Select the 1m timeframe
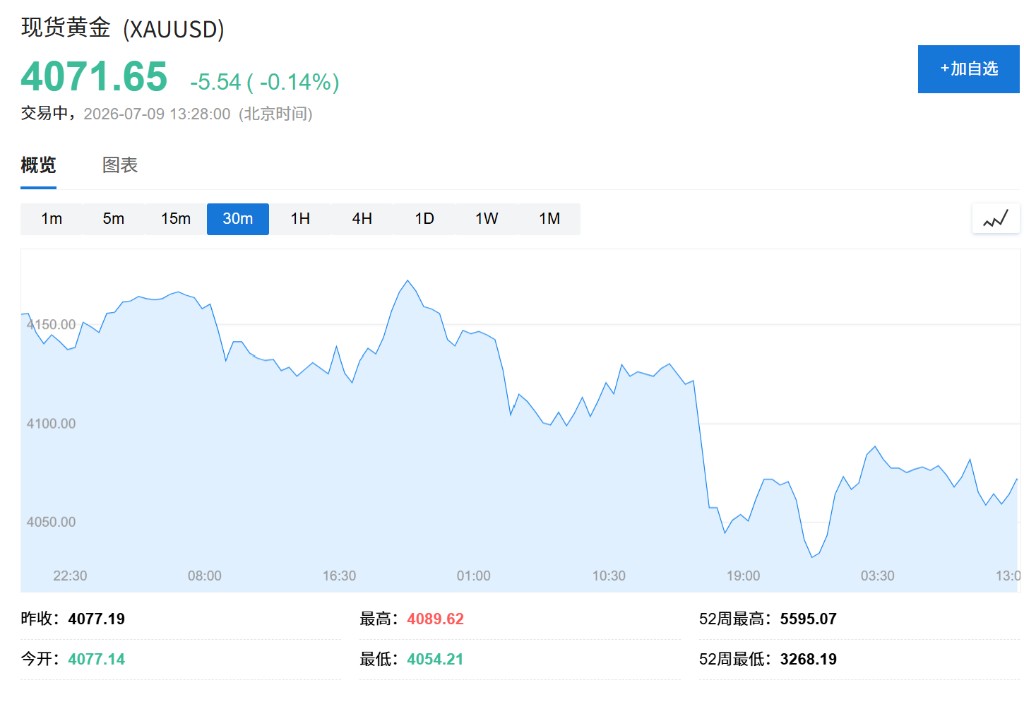1024x709 pixels. tap(52, 219)
